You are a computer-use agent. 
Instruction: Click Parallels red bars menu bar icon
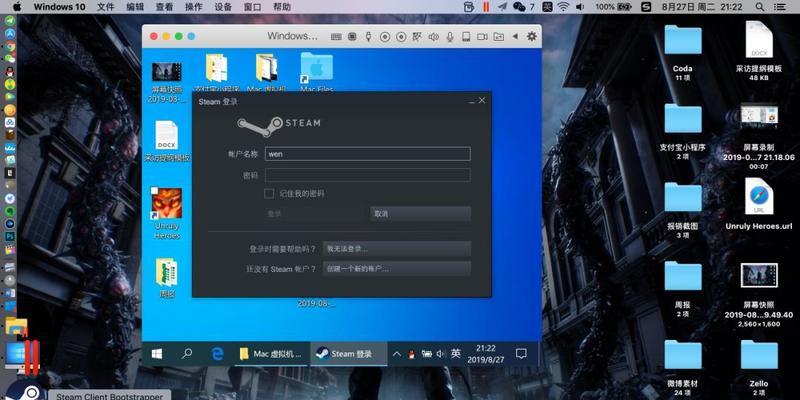(x=486, y=7)
